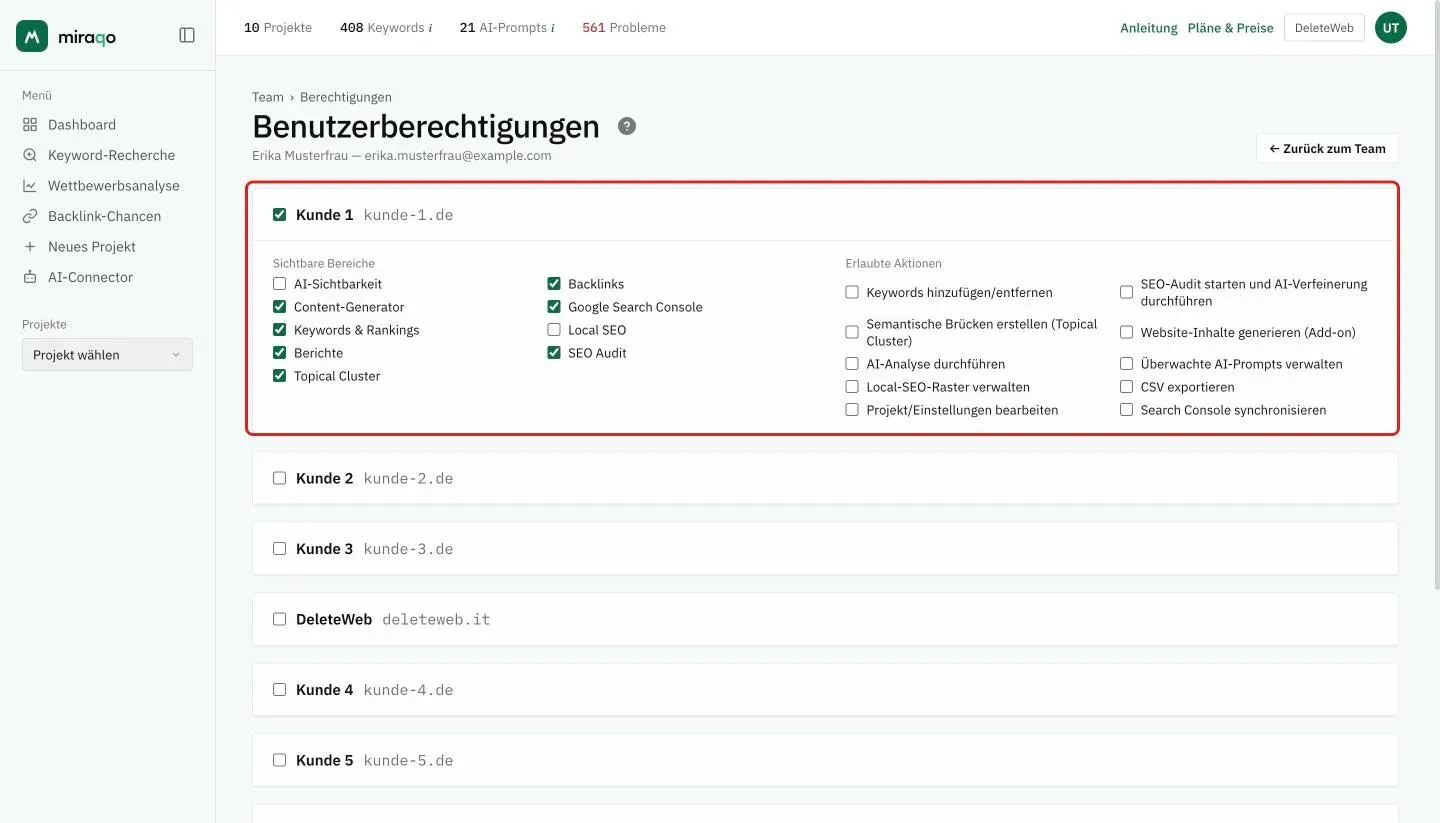Click the Keyword-Recherche magnifier icon

(29, 155)
